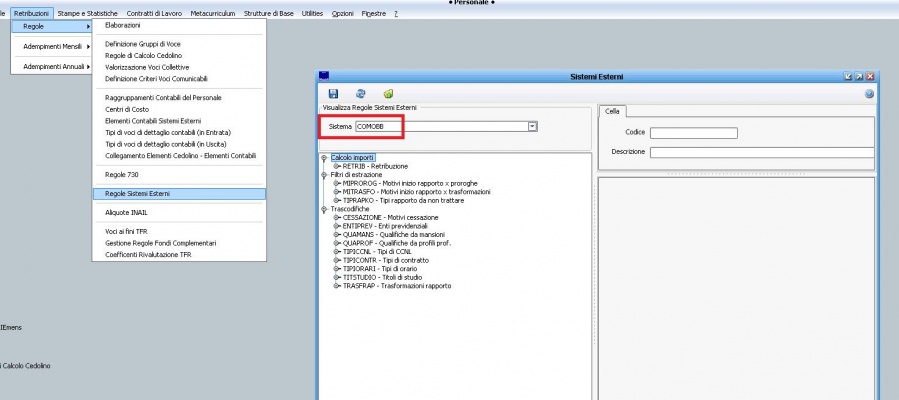Screen dimensions: 899x400
Task: Collapse the Filtri di estrazione tree node
Action: pos(324,175)
